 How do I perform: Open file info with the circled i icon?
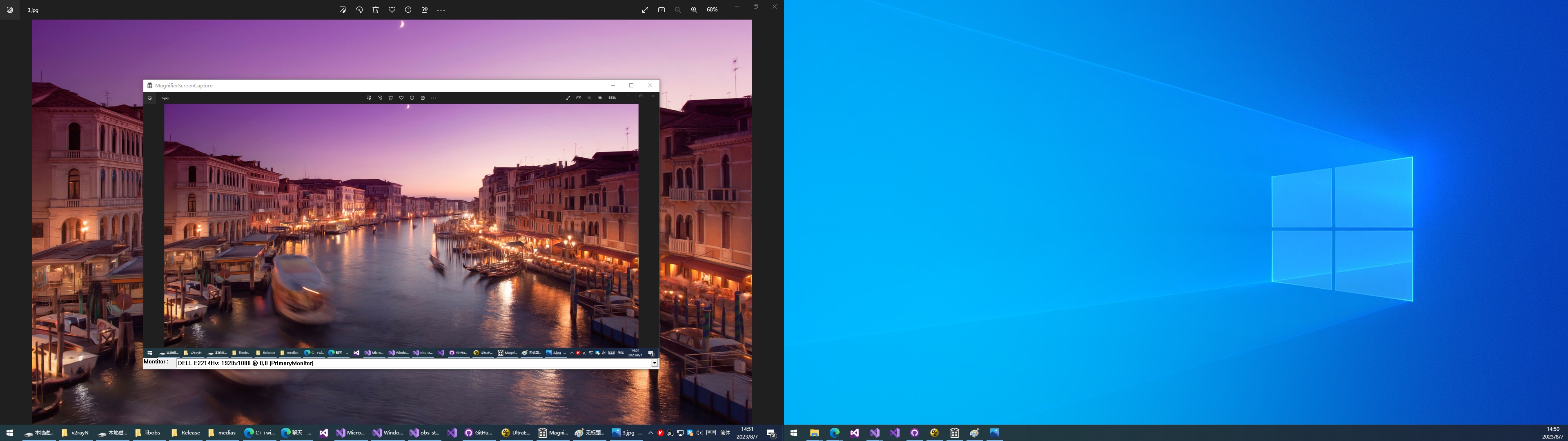(x=408, y=10)
